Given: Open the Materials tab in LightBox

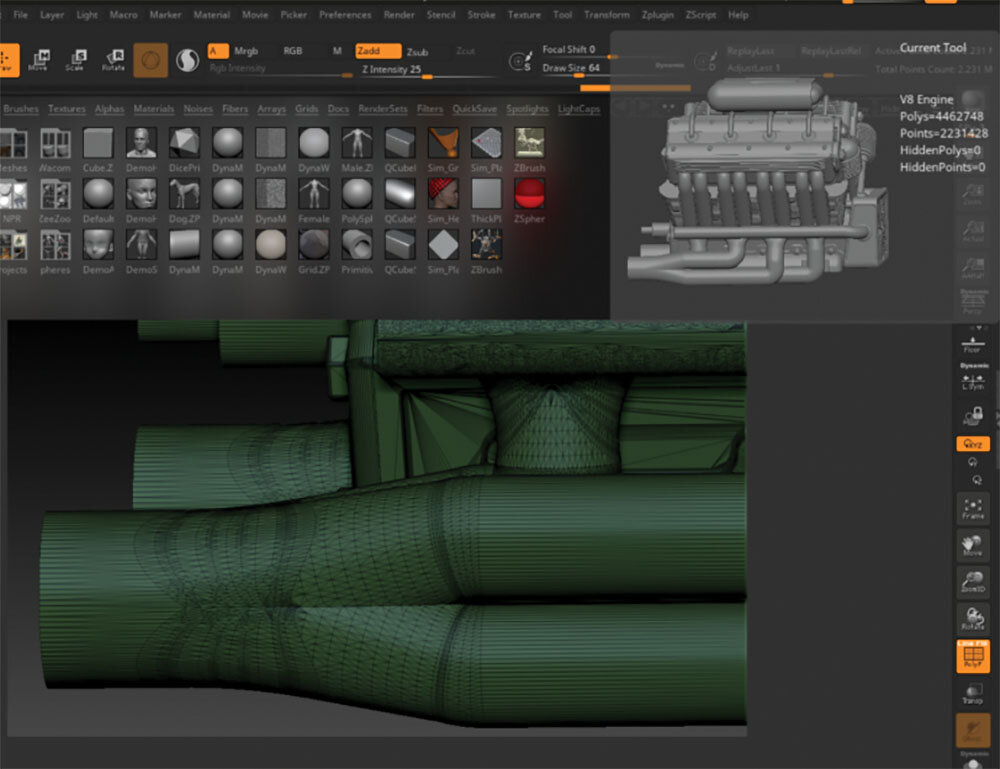Looking at the screenshot, I should click(154, 109).
